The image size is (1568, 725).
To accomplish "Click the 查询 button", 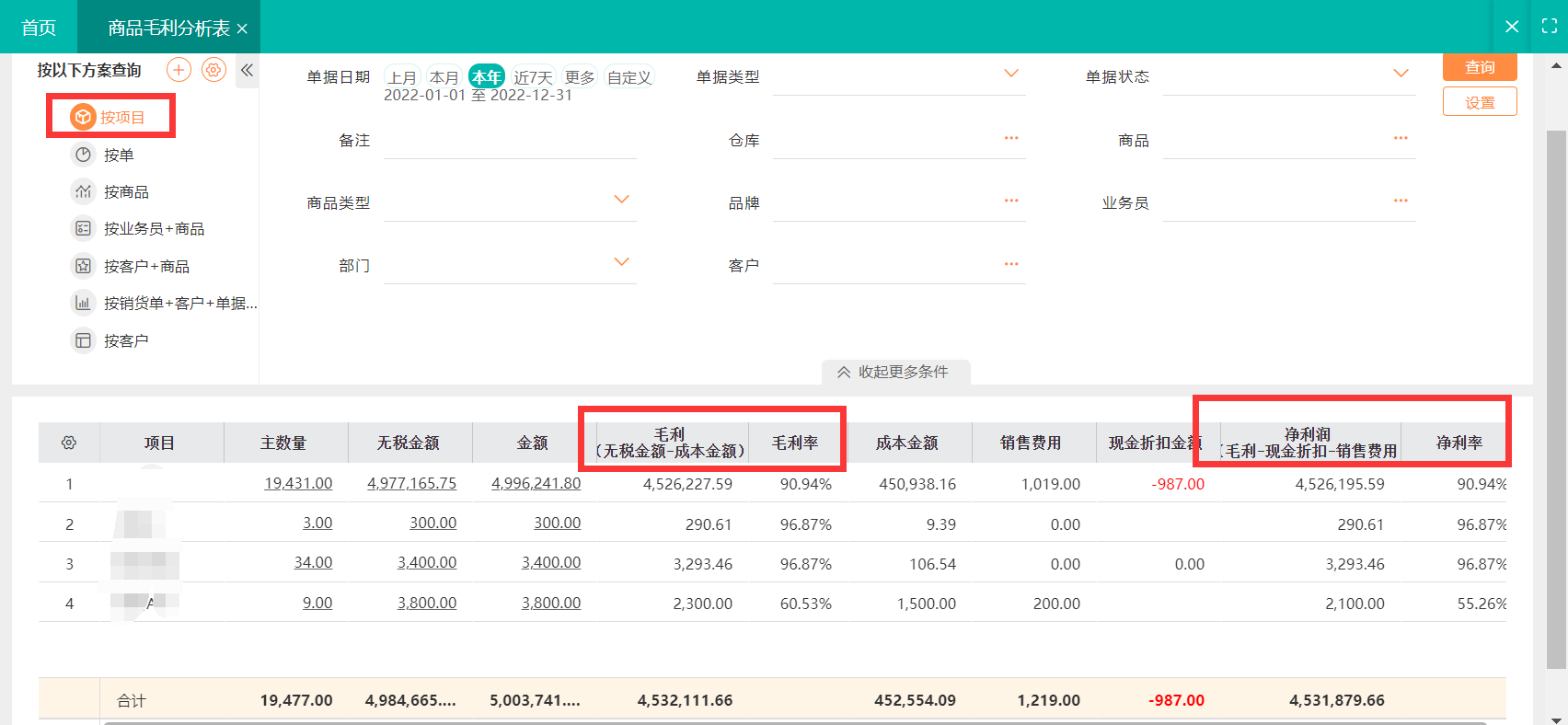I will 1480,67.
